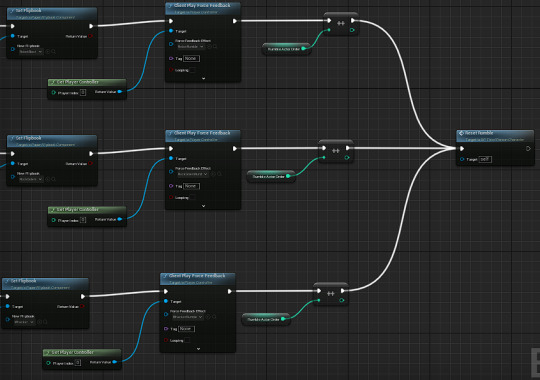Click exec input pin of top increment node
This screenshot has width=540, height=380.
(329, 21)
